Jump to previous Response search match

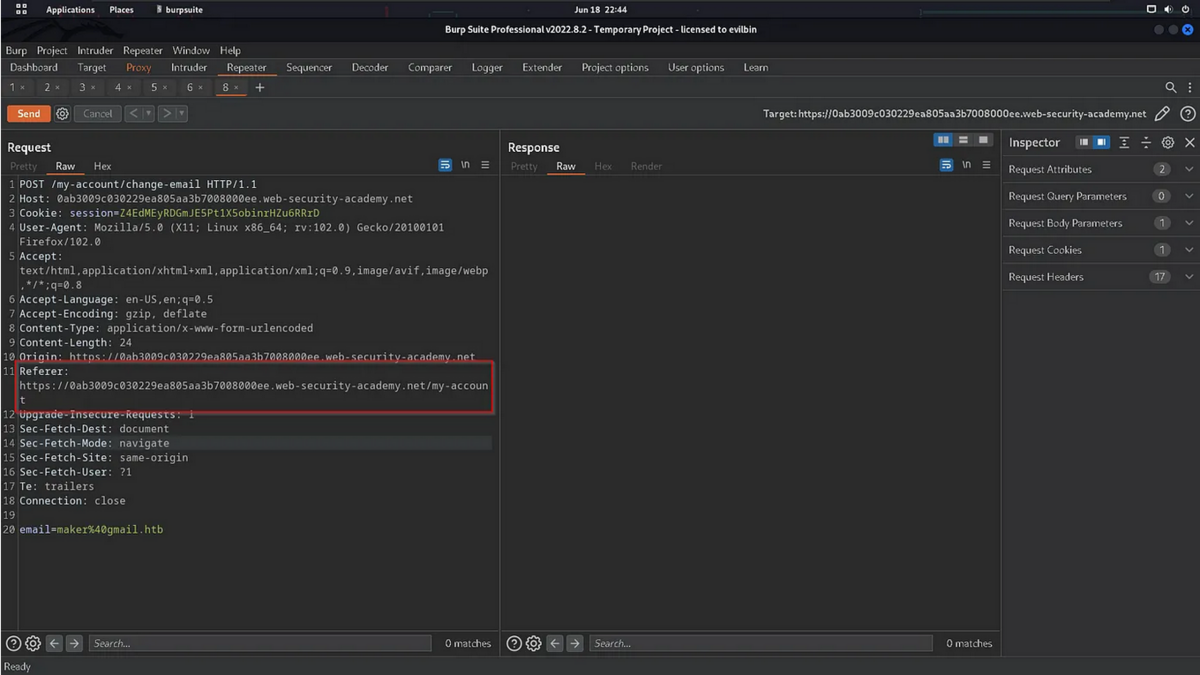point(556,643)
